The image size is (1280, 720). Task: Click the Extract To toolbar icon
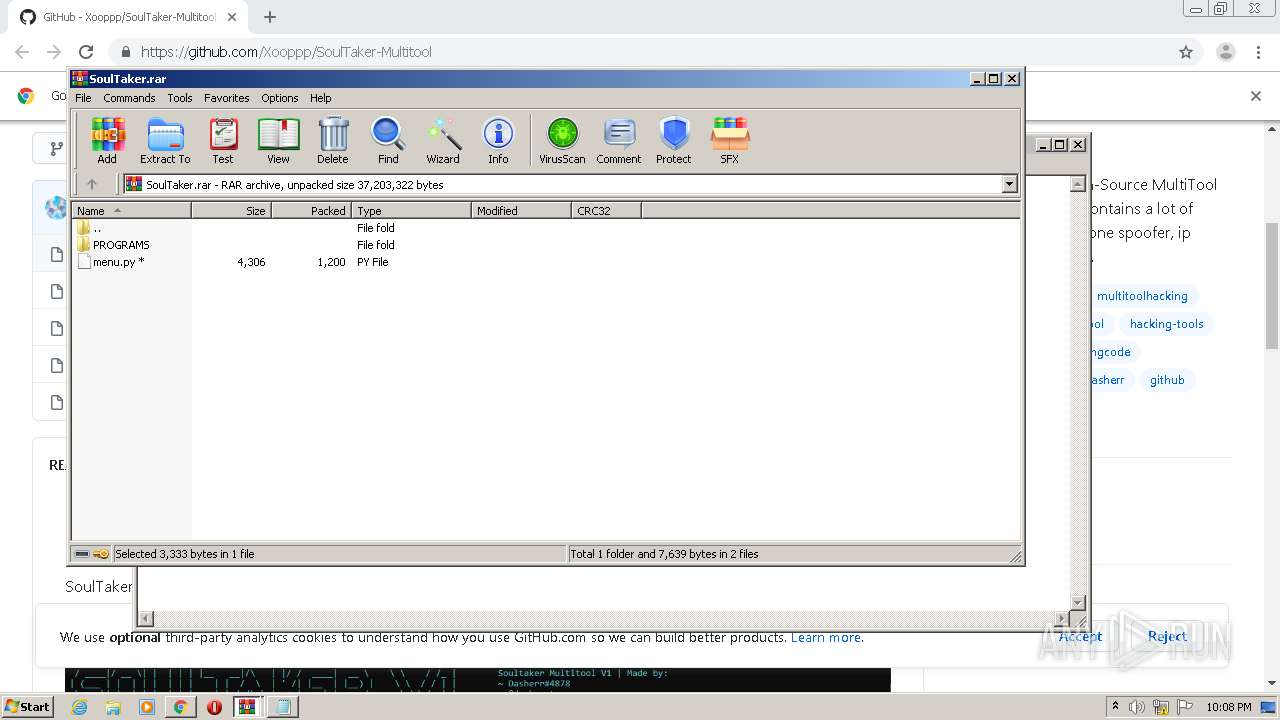165,140
